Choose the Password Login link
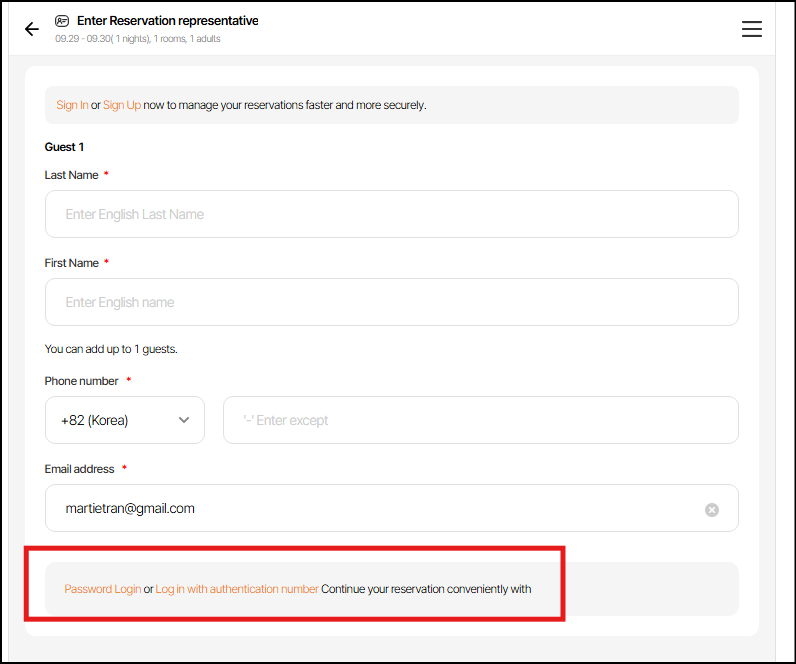The image size is (796, 664). (x=103, y=589)
